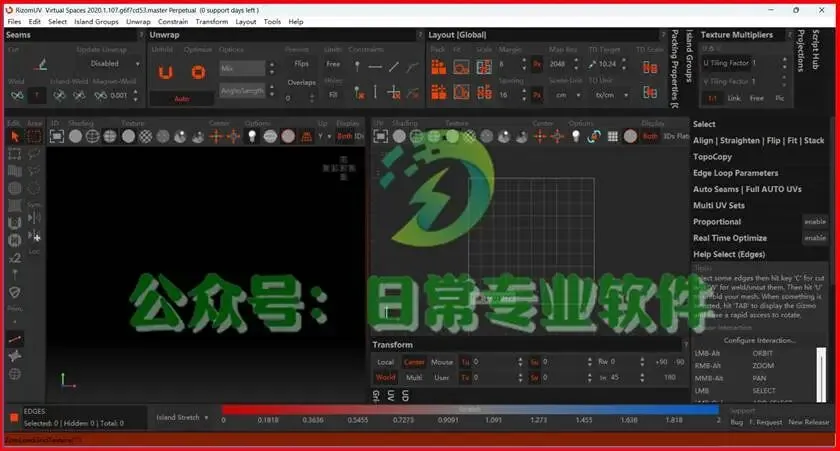Select the dashed Area selection tool
The image size is (840, 451).
click(x=34, y=137)
